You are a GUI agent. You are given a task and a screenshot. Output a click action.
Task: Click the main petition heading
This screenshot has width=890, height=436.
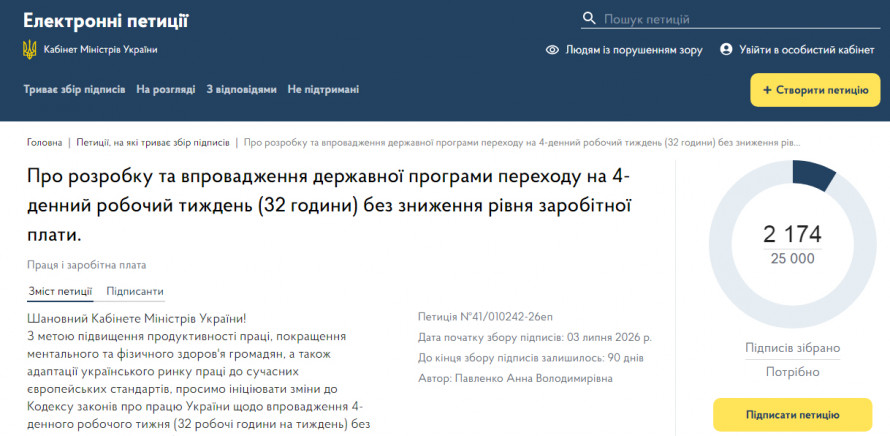coord(329,206)
